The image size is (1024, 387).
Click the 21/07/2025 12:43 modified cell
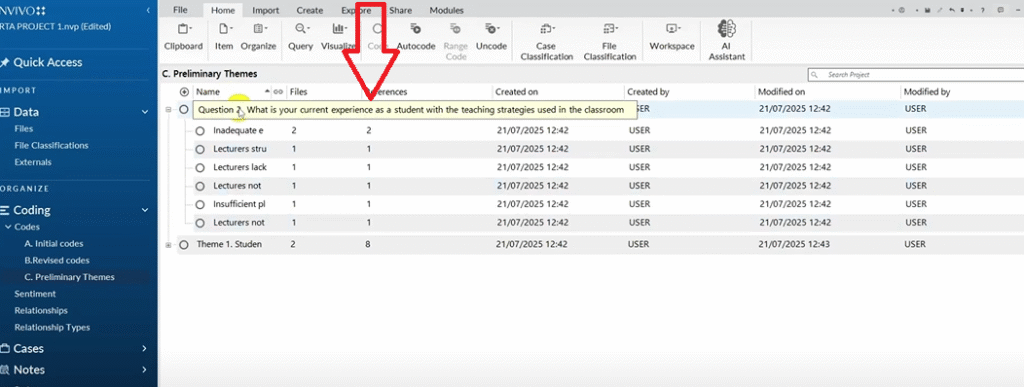(794, 244)
